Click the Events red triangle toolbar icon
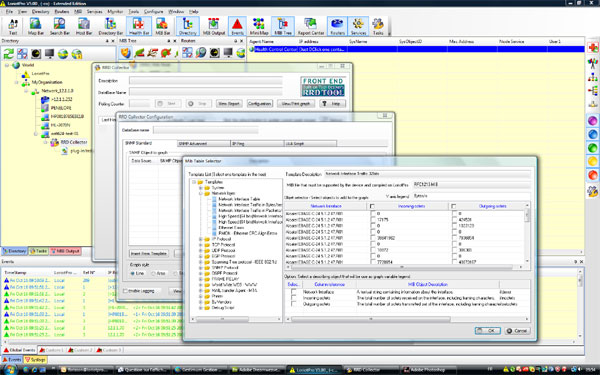The image size is (600, 375). tap(237, 26)
